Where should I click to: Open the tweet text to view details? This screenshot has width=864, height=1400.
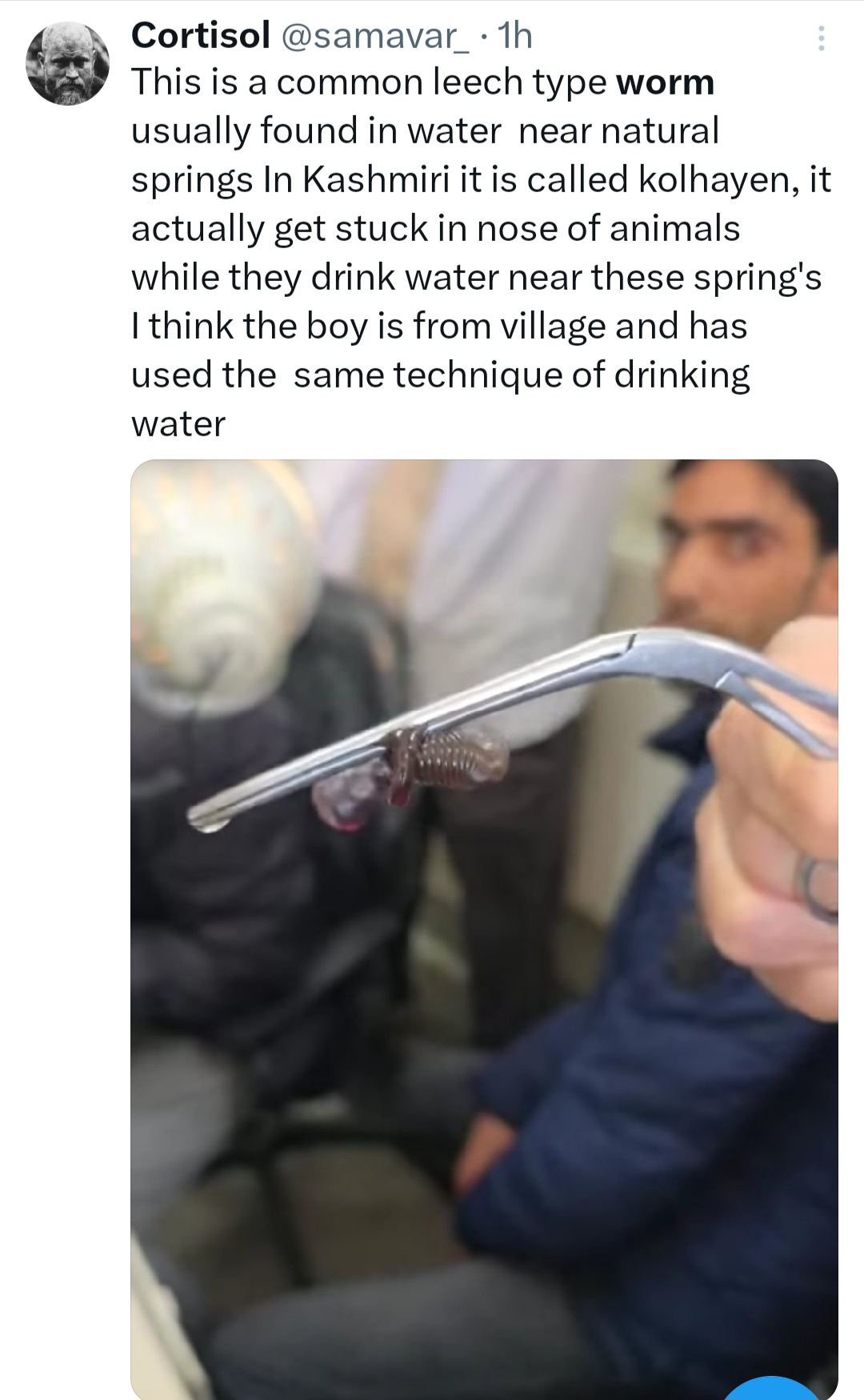(480, 253)
